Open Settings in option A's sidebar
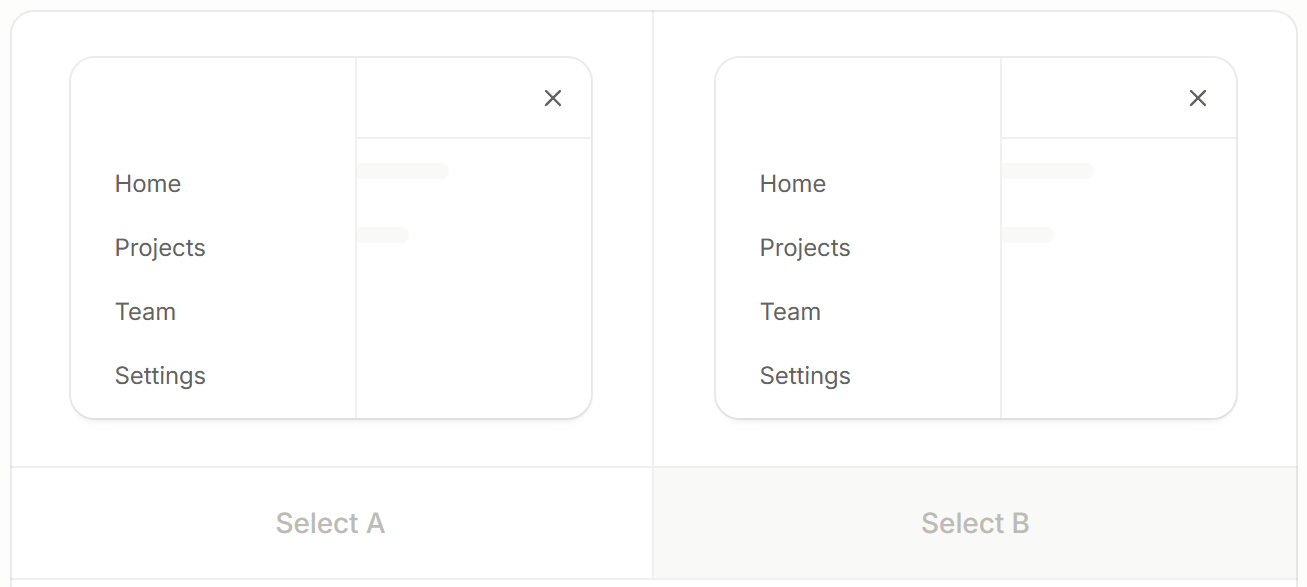The width and height of the screenshot is (1307, 587). click(x=160, y=376)
